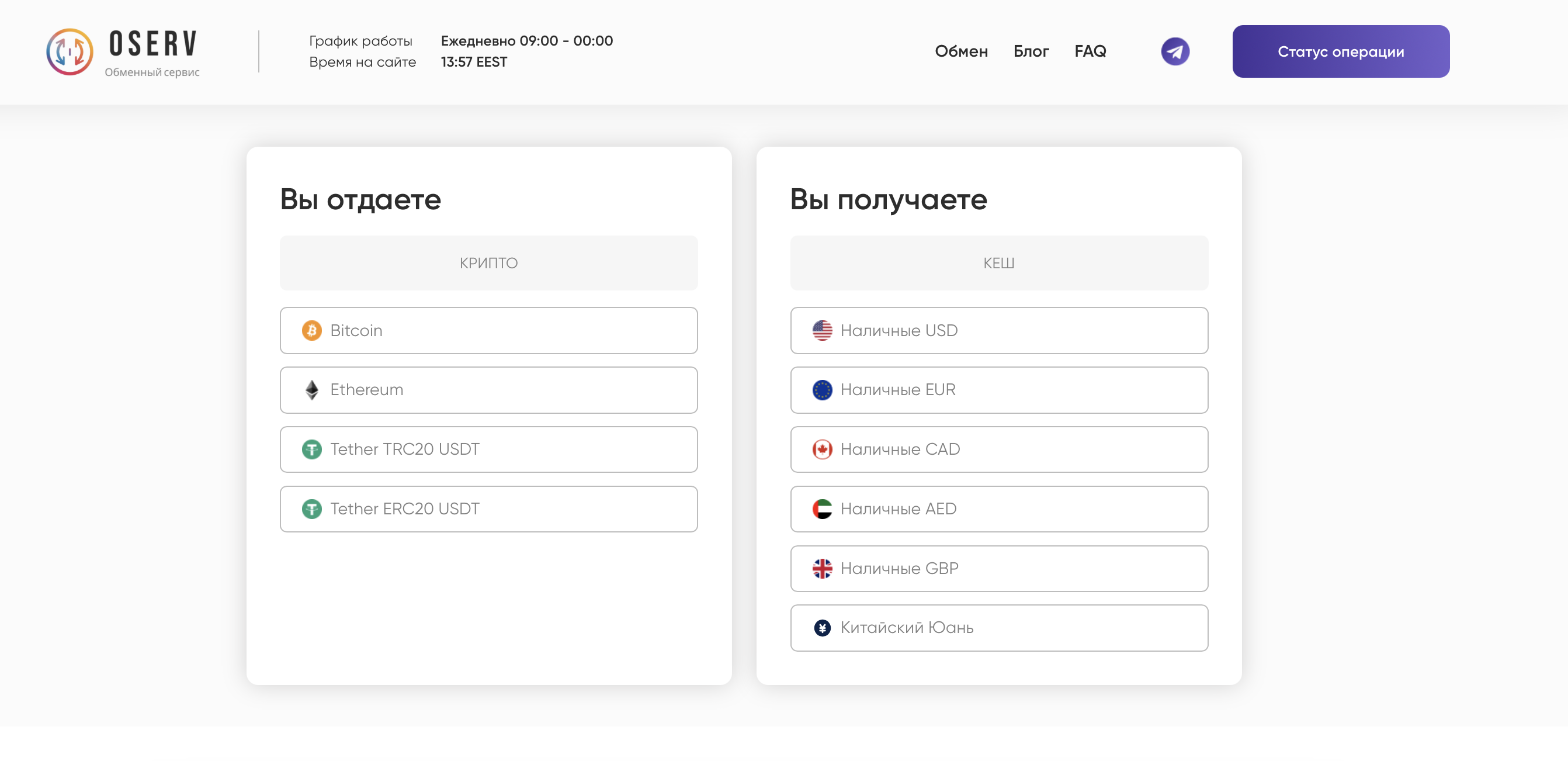The image size is (1568, 761).
Task: Open the КЕШ category selector
Action: pos(998,263)
